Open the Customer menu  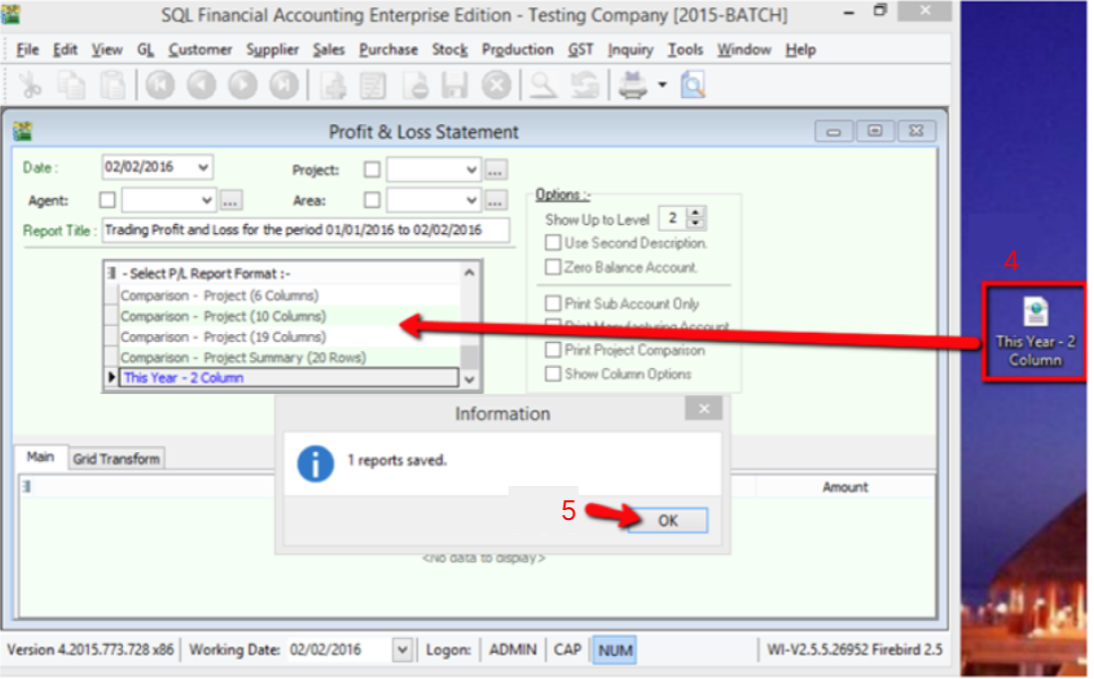[x=200, y=49]
